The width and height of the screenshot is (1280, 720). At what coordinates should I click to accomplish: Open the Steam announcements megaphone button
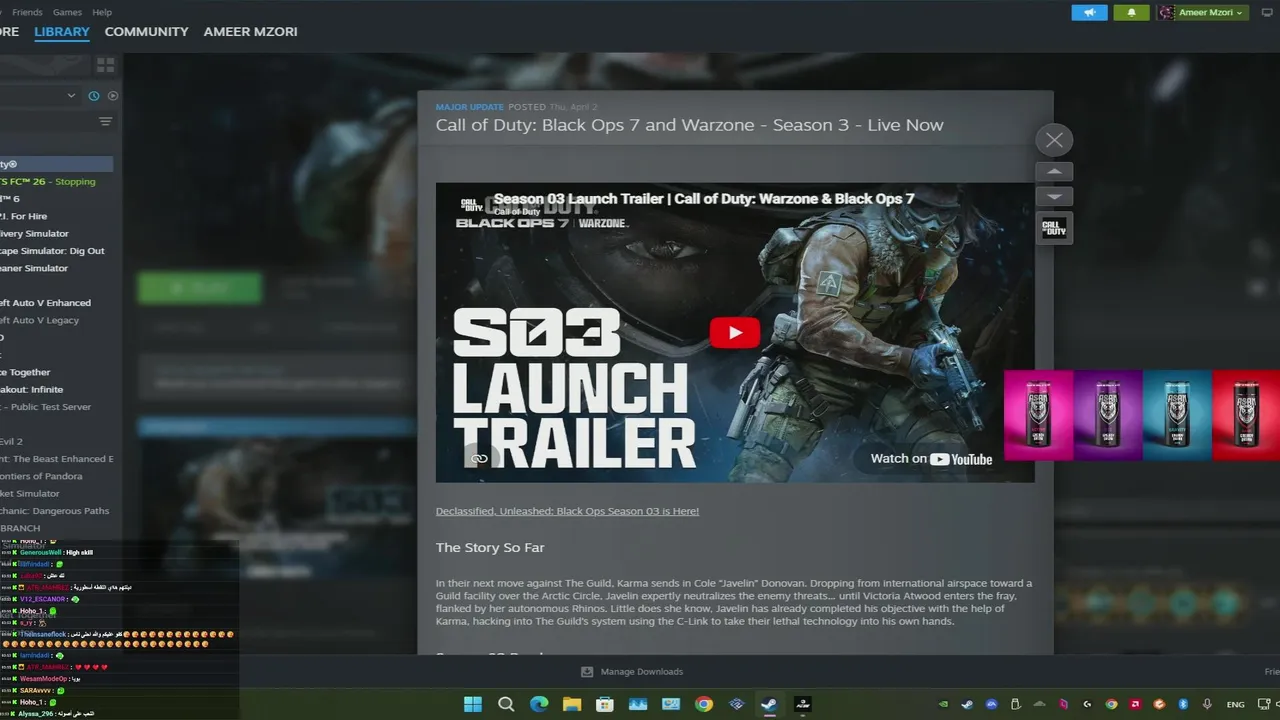(1090, 12)
